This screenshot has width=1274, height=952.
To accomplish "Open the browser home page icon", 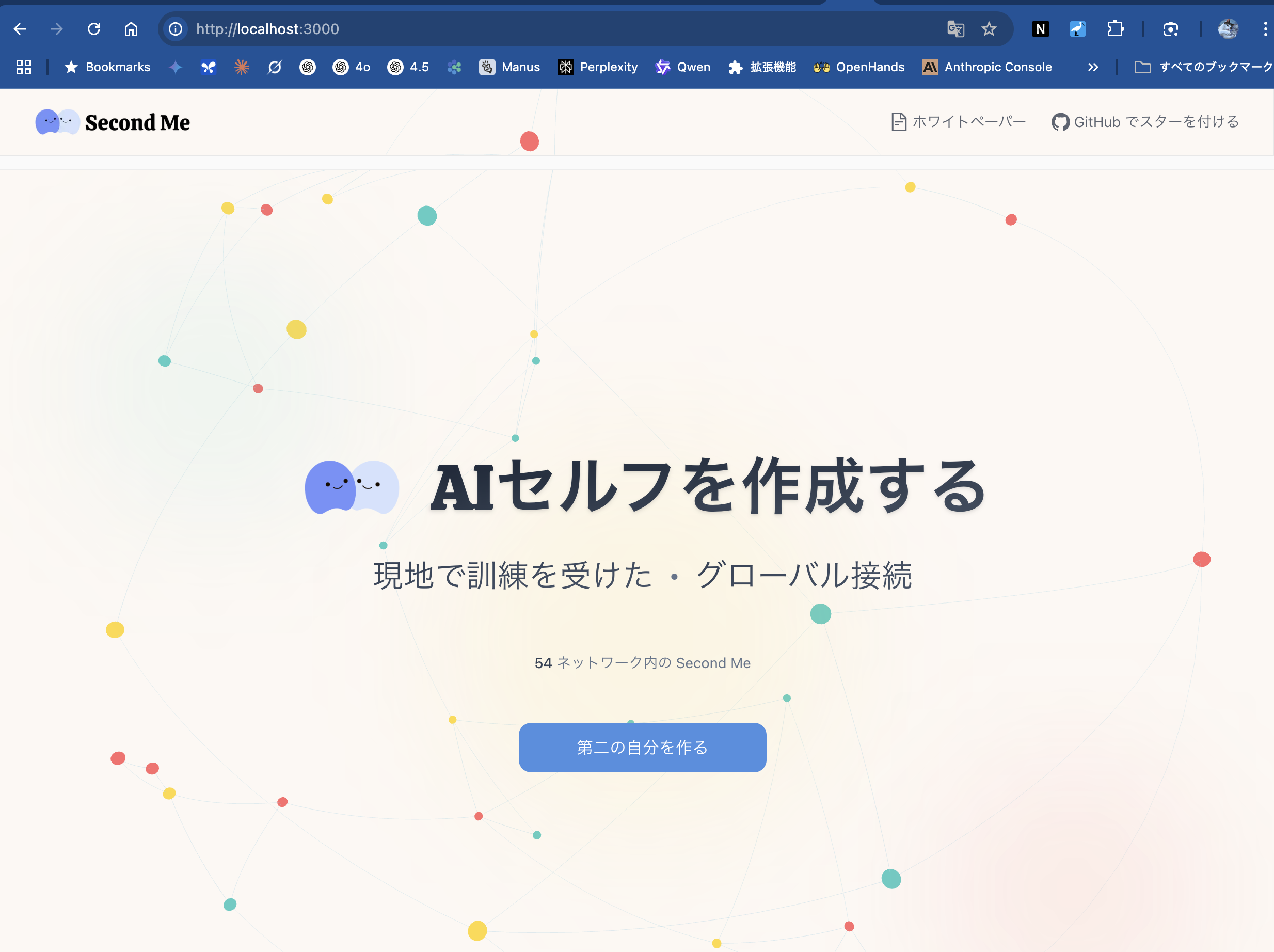I will [131, 29].
